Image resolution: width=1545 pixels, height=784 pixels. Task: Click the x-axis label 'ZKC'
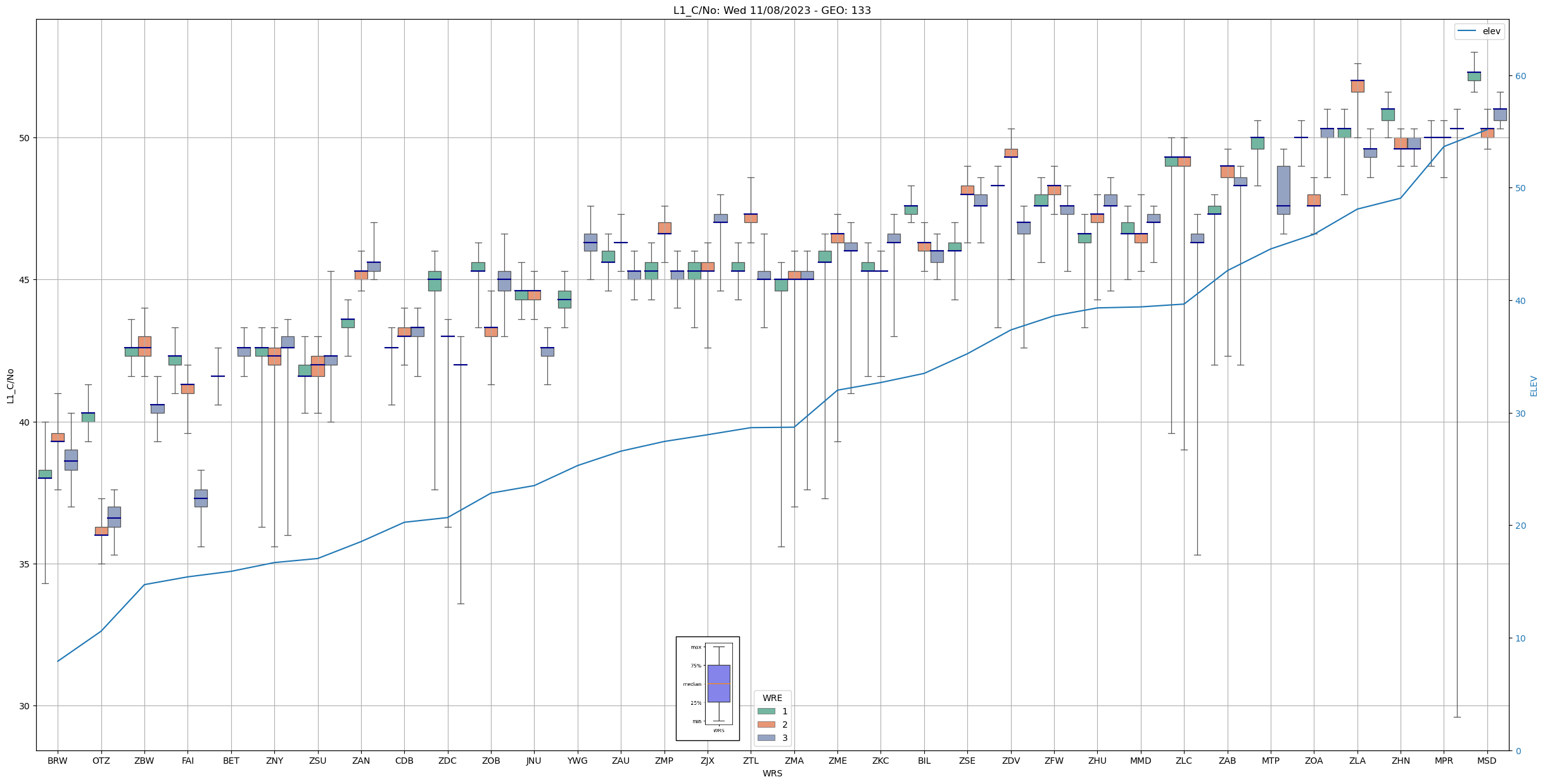[x=881, y=761]
